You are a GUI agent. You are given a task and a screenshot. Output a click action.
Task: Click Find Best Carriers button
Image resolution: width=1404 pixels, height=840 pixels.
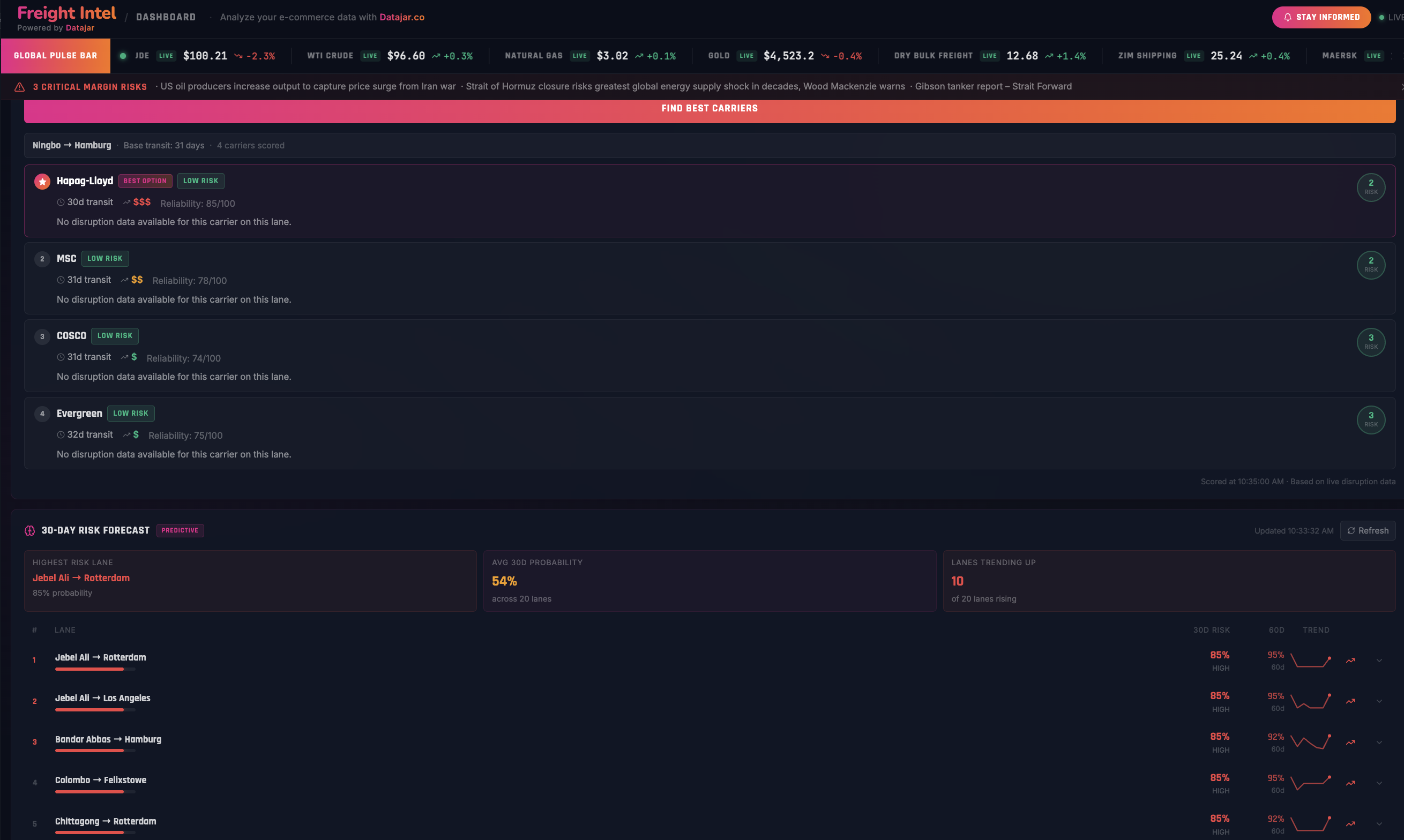710,111
